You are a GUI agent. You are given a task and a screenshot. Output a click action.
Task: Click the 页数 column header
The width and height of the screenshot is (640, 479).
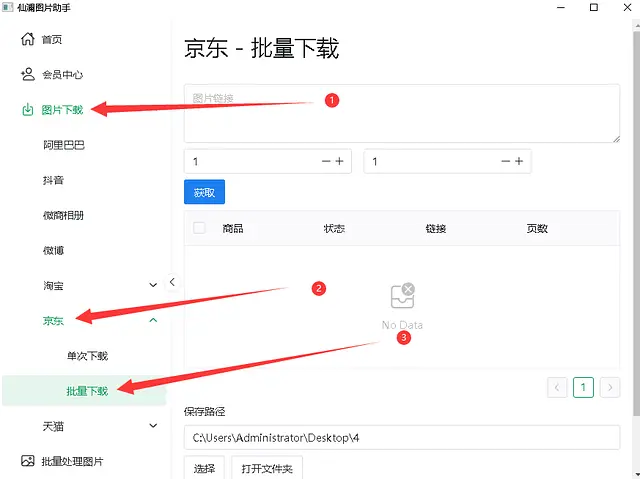[x=537, y=228]
